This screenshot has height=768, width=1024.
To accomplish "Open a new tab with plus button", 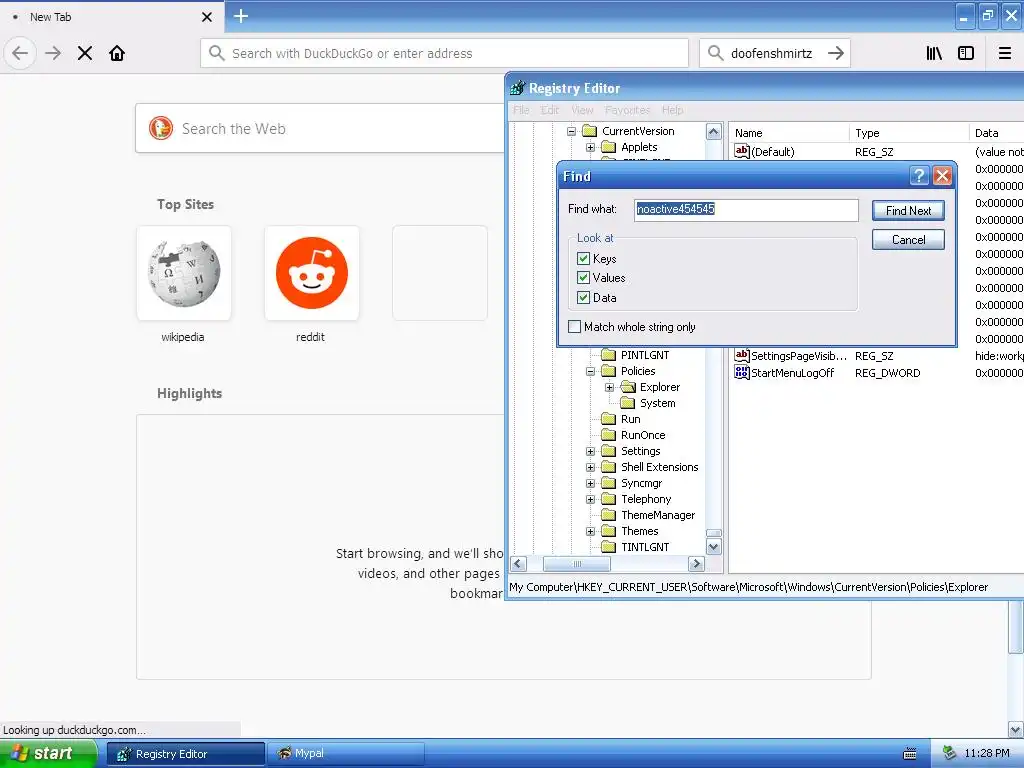I will click(x=240, y=16).
